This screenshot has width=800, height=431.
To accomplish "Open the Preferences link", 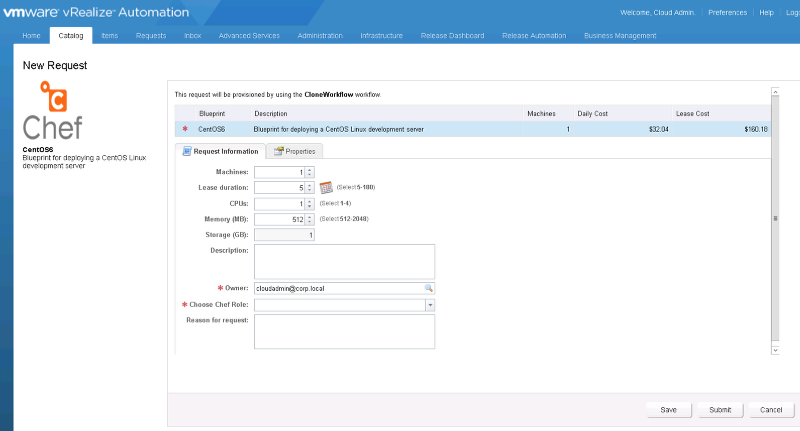I will [727, 12].
